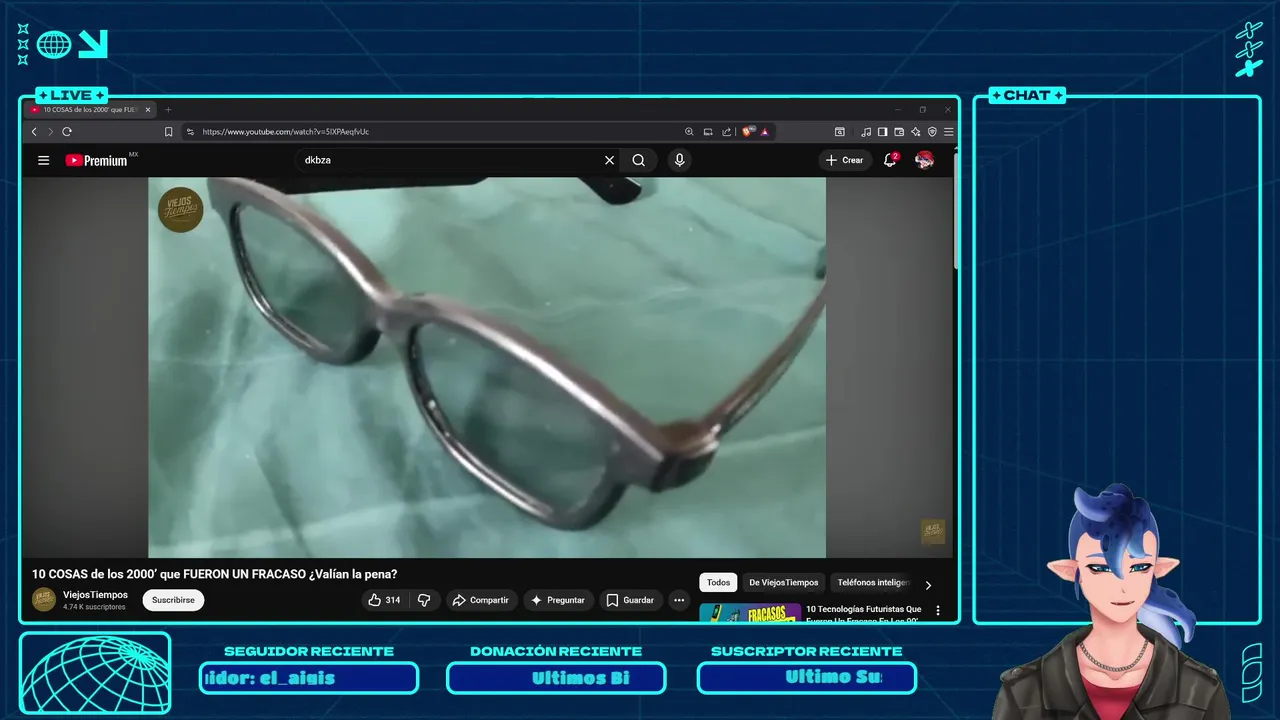Select the Teléfonos inteligentes chip
Image resolution: width=1280 pixels, height=720 pixels.
click(x=873, y=582)
